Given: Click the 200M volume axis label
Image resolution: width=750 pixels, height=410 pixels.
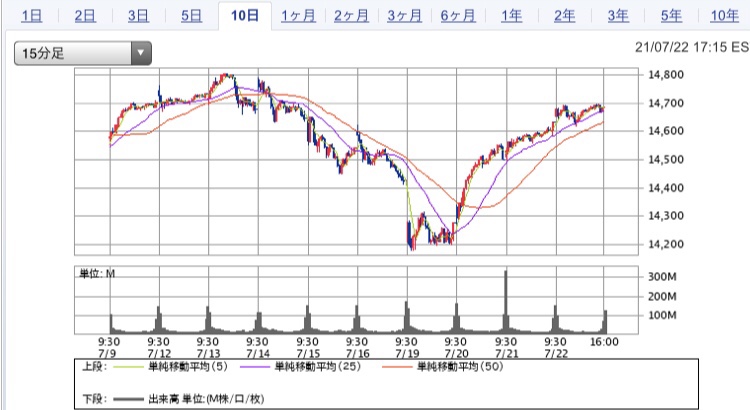Looking at the screenshot, I should (662, 296).
